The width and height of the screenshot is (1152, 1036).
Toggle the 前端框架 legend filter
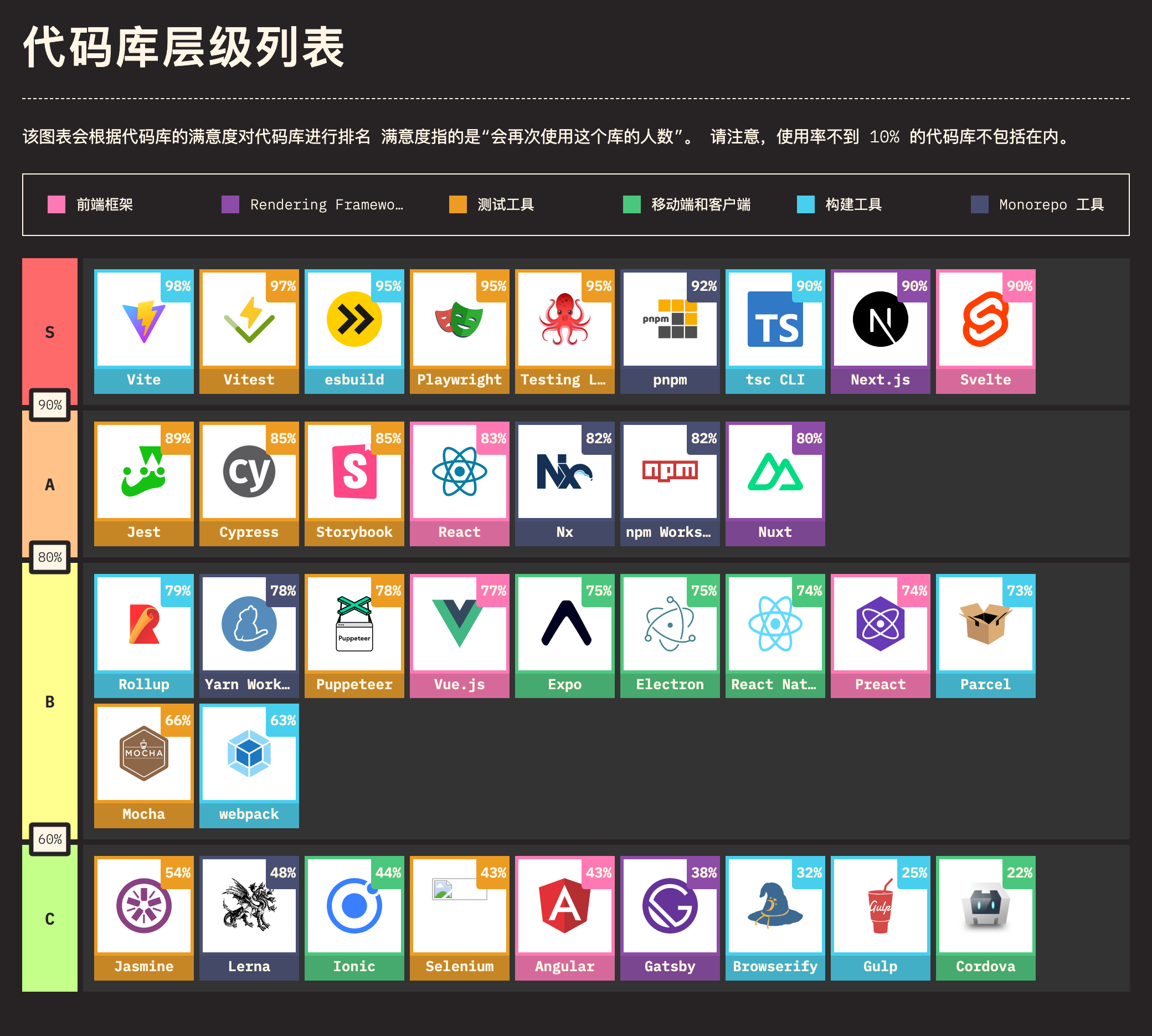click(104, 205)
